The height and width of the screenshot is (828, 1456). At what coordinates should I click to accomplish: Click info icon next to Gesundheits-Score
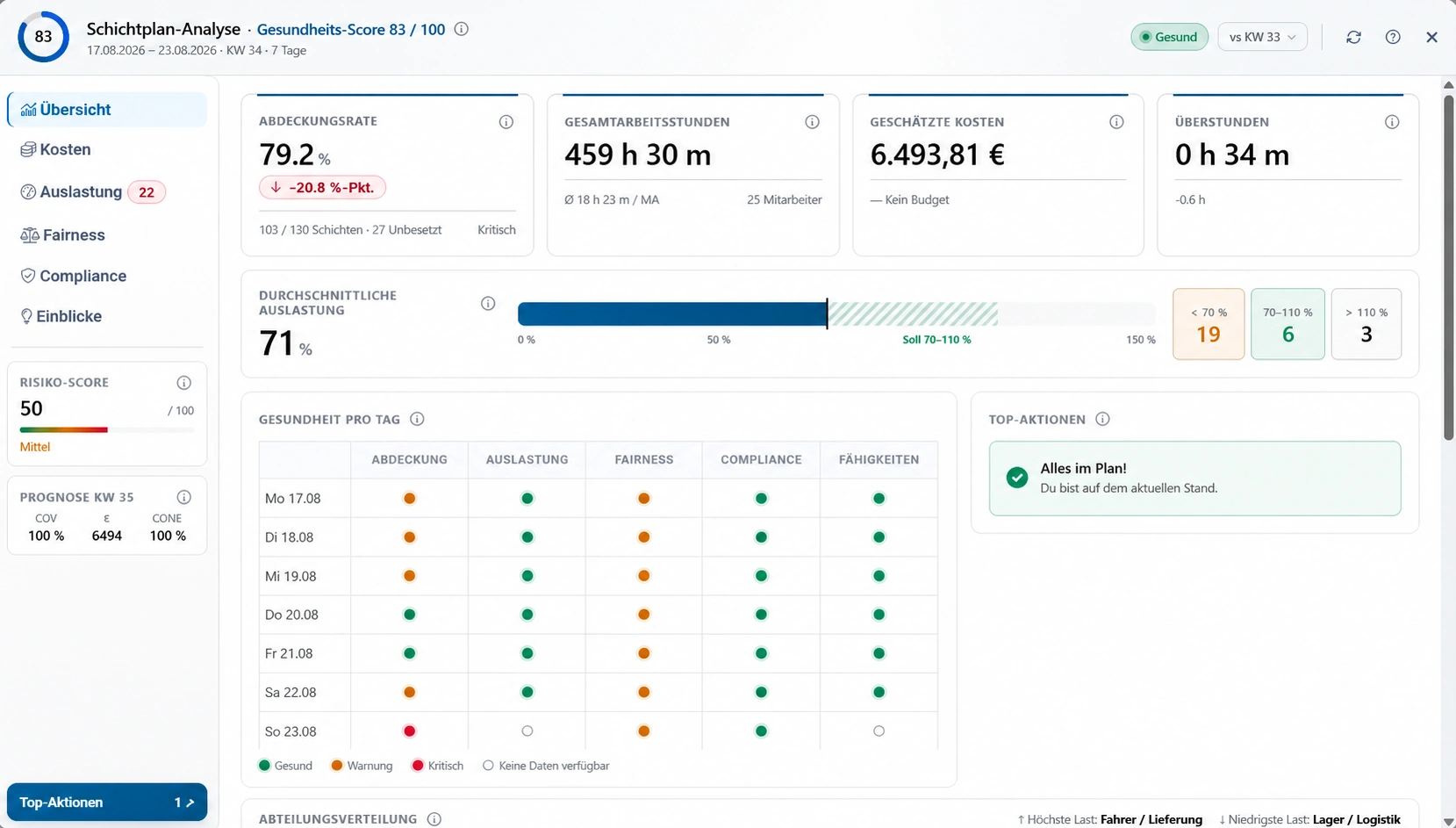461,29
